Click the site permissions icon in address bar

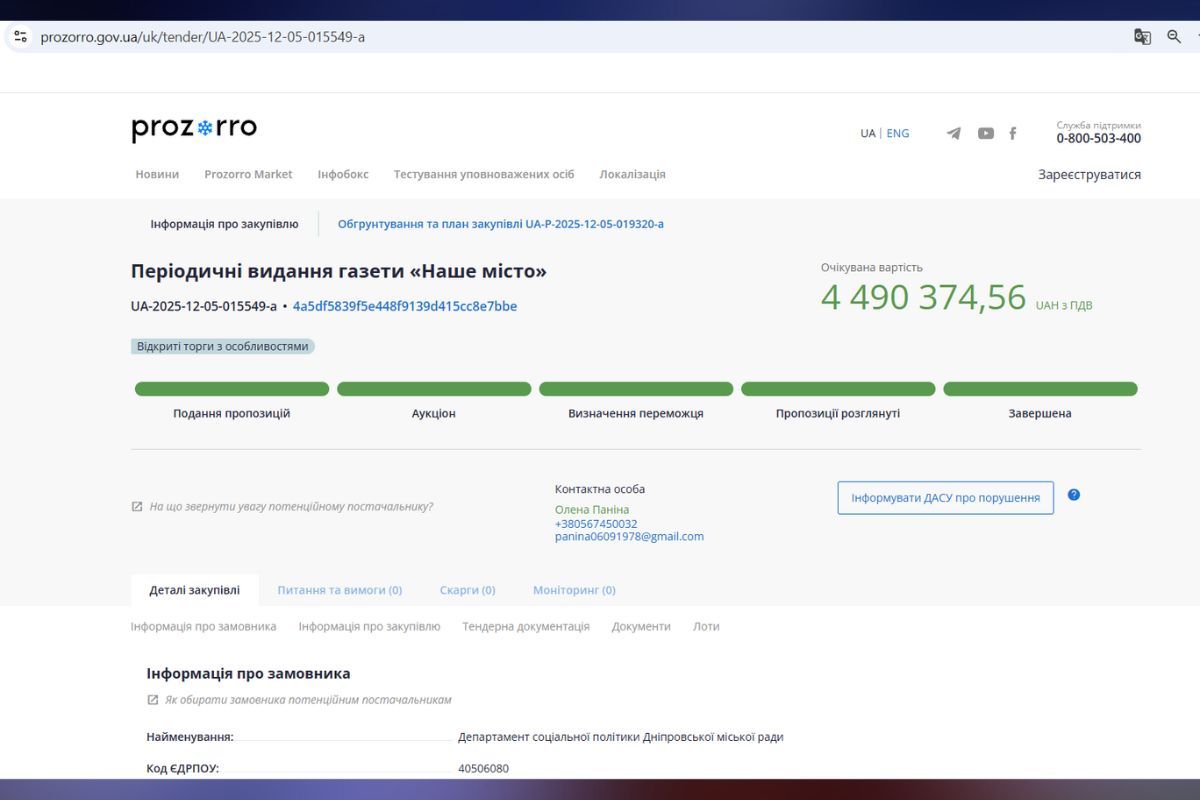pyautogui.click(x=21, y=36)
